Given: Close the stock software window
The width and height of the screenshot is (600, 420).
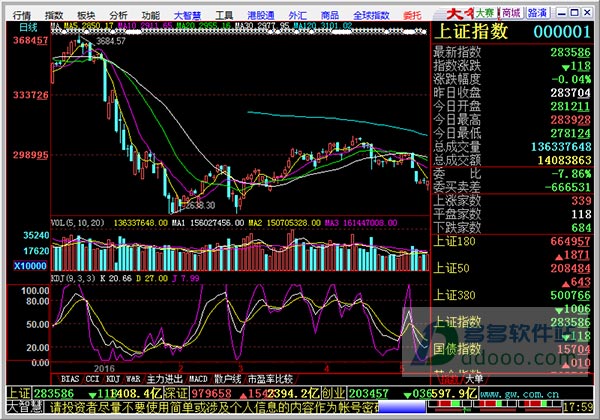Looking at the screenshot, I should pos(587,13).
